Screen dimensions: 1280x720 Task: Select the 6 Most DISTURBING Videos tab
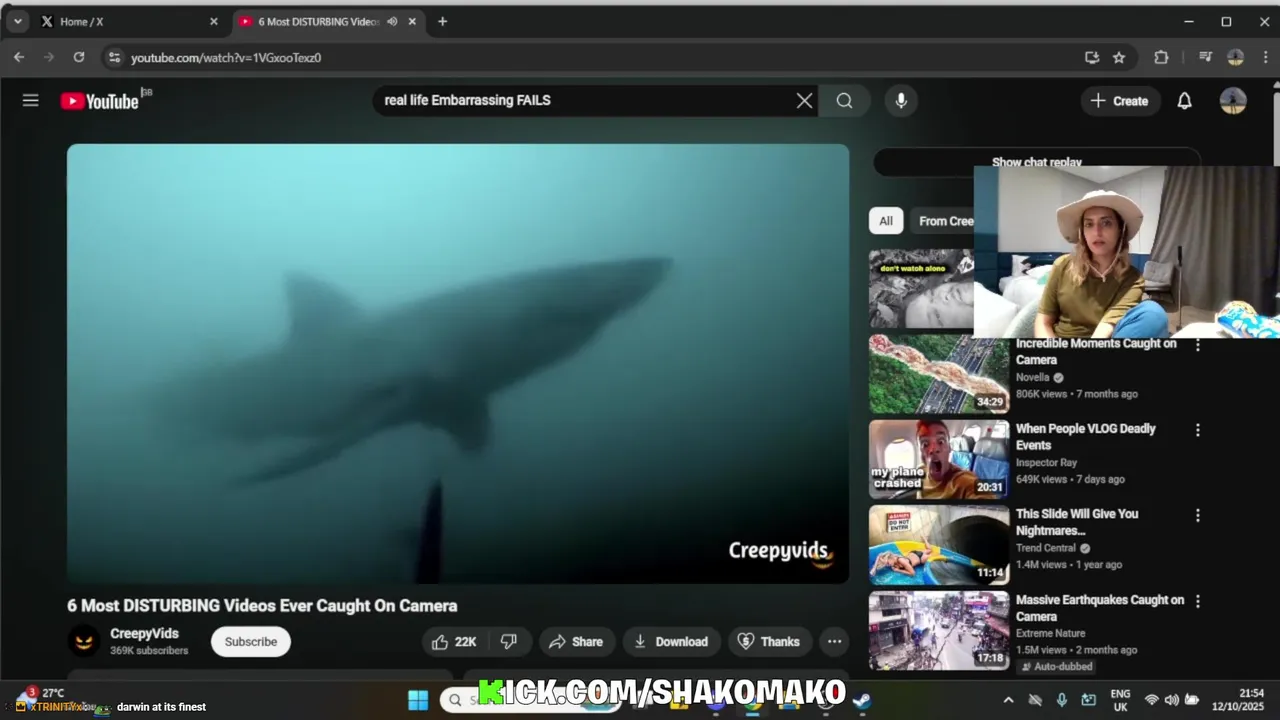coord(318,21)
